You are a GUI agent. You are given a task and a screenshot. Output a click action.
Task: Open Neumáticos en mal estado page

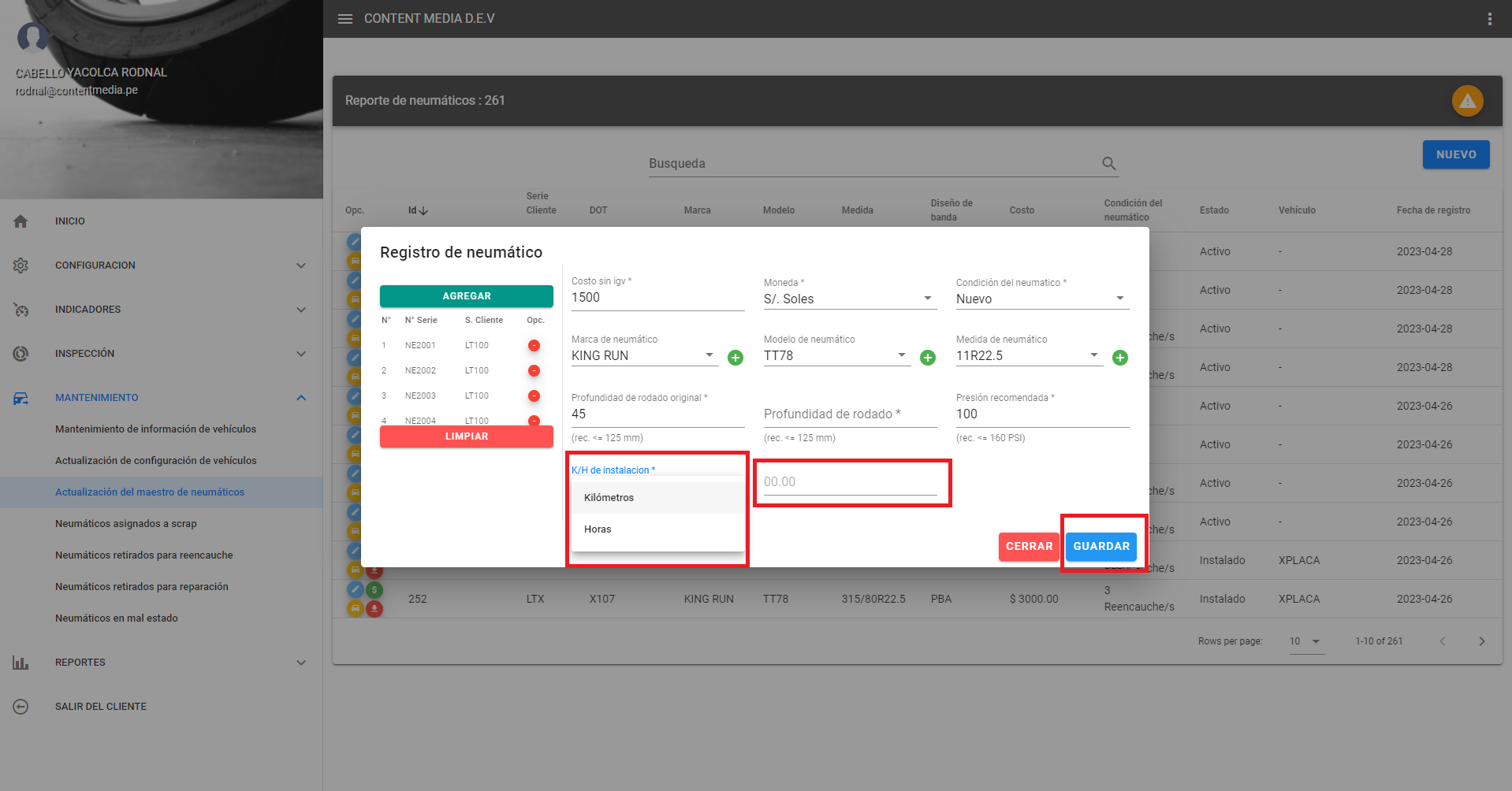pyautogui.click(x=117, y=618)
